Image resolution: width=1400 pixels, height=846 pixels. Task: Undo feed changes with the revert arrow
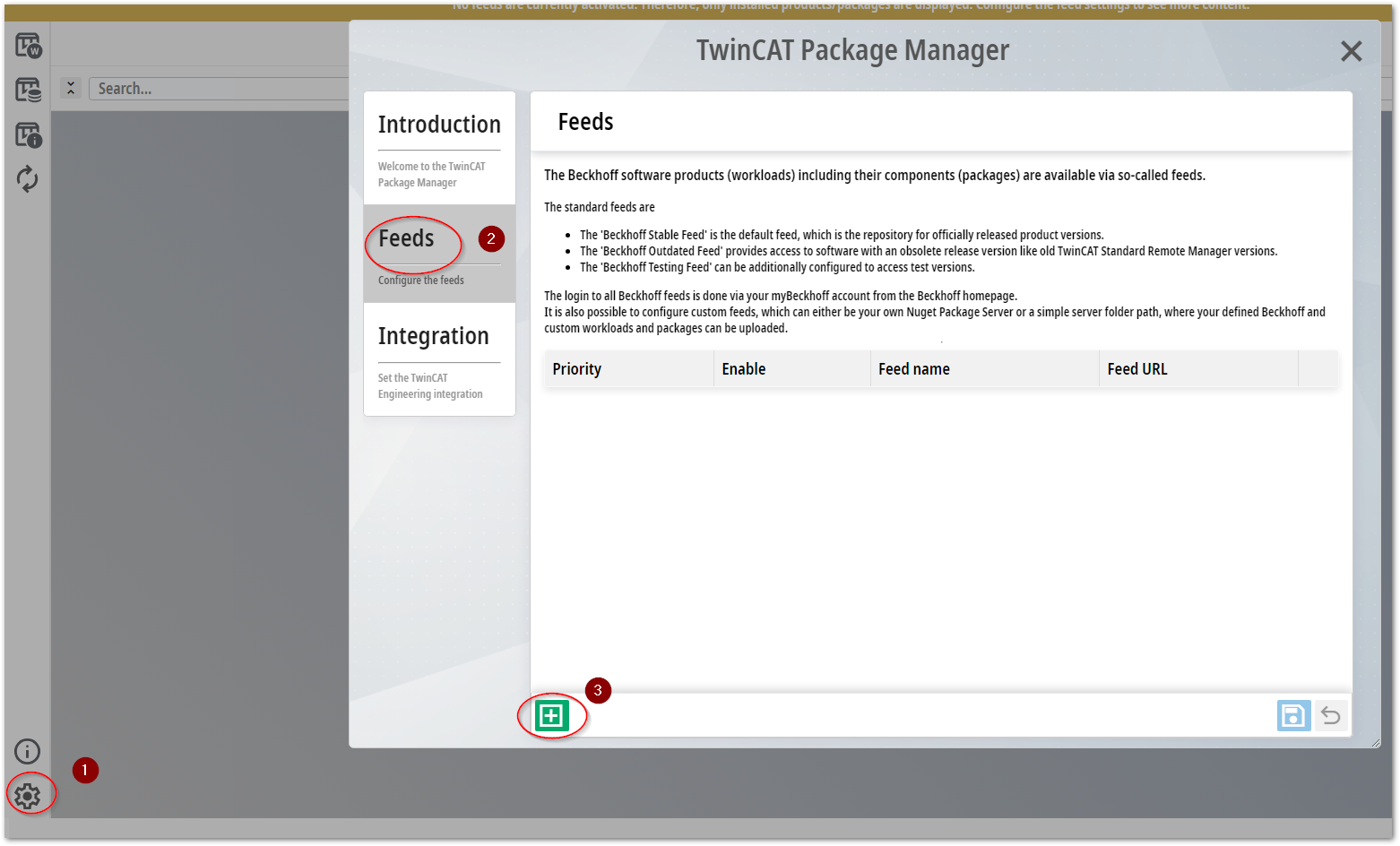point(1331,715)
